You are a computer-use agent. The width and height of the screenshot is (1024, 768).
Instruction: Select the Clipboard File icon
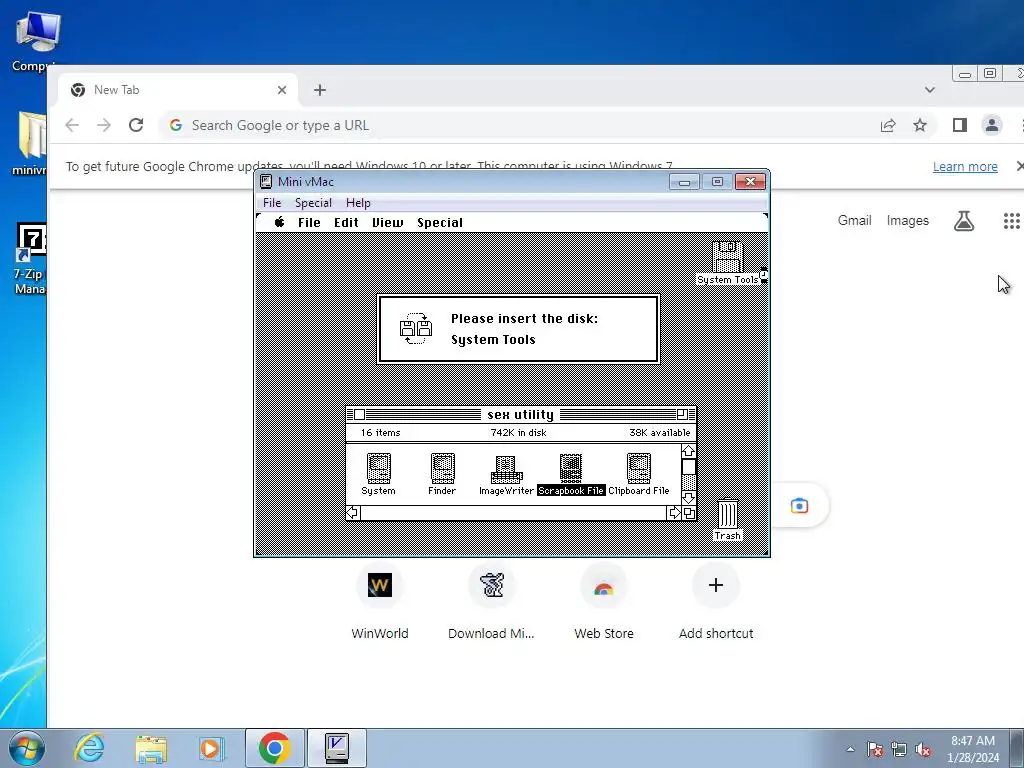639,474
